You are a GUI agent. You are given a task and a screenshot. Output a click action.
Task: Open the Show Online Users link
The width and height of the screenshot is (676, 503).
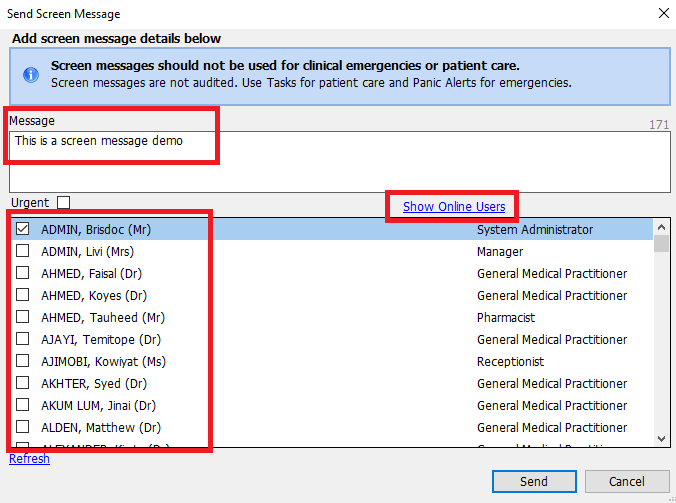click(454, 207)
